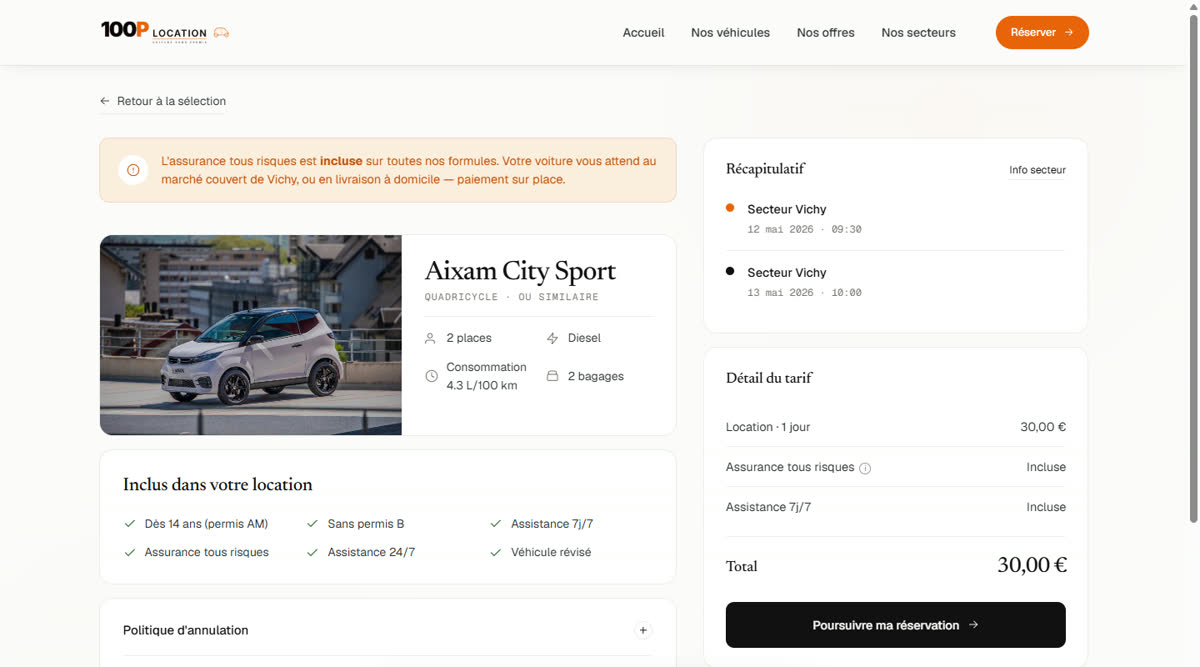Click the Aixam City Sport car photo

251,335
